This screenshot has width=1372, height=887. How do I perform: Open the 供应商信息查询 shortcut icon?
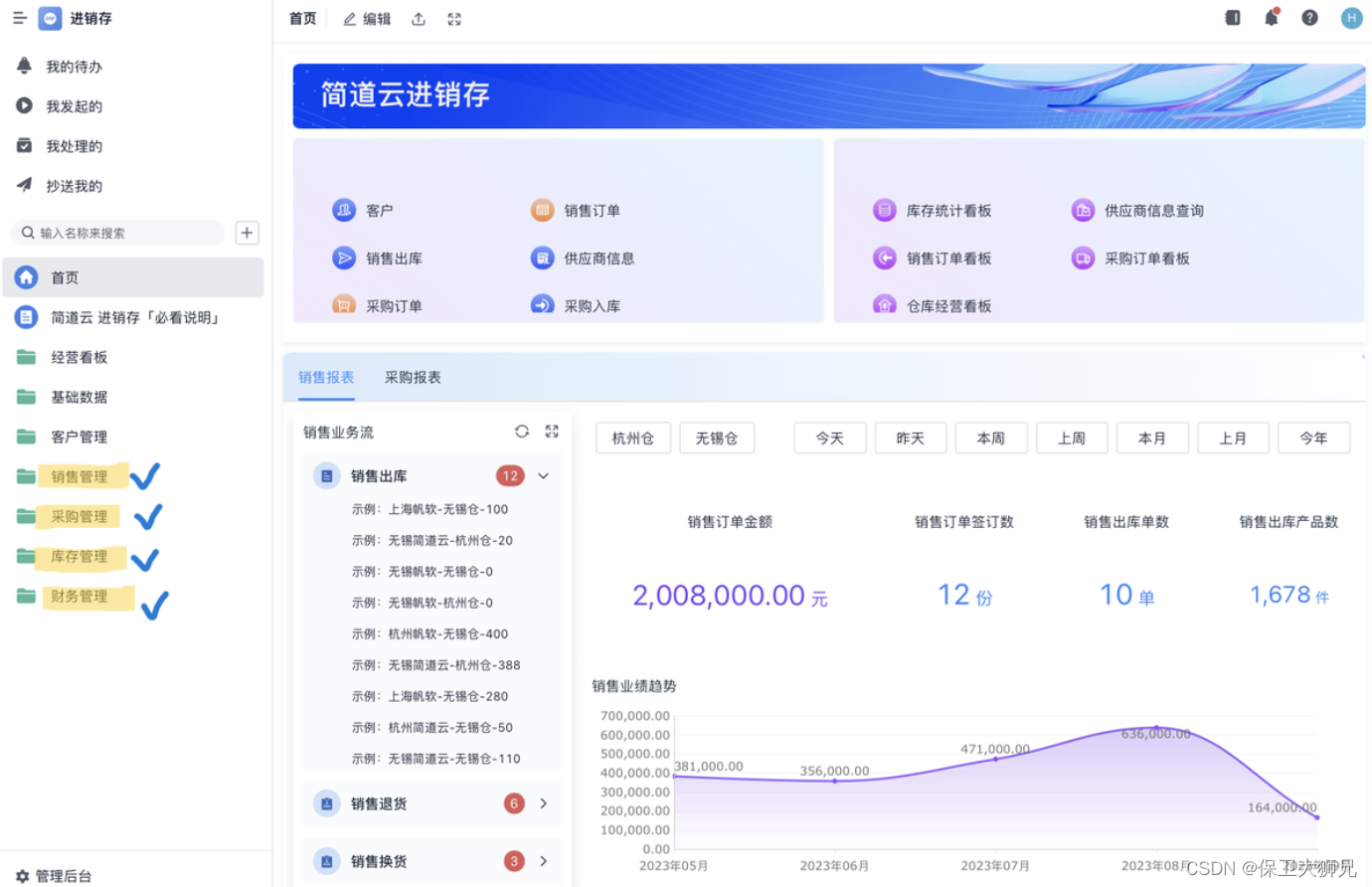click(x=1083, y=210)
